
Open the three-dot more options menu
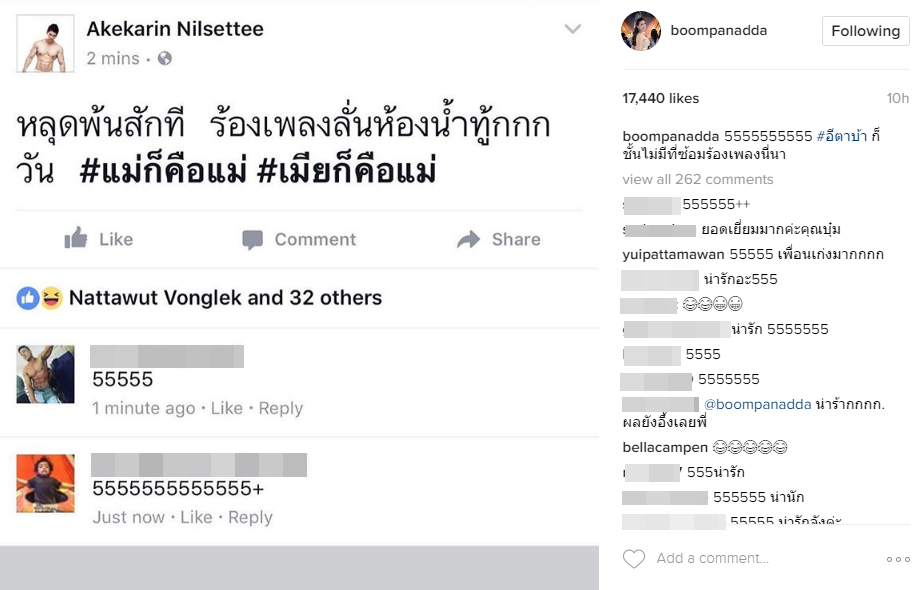pos(897,559)
